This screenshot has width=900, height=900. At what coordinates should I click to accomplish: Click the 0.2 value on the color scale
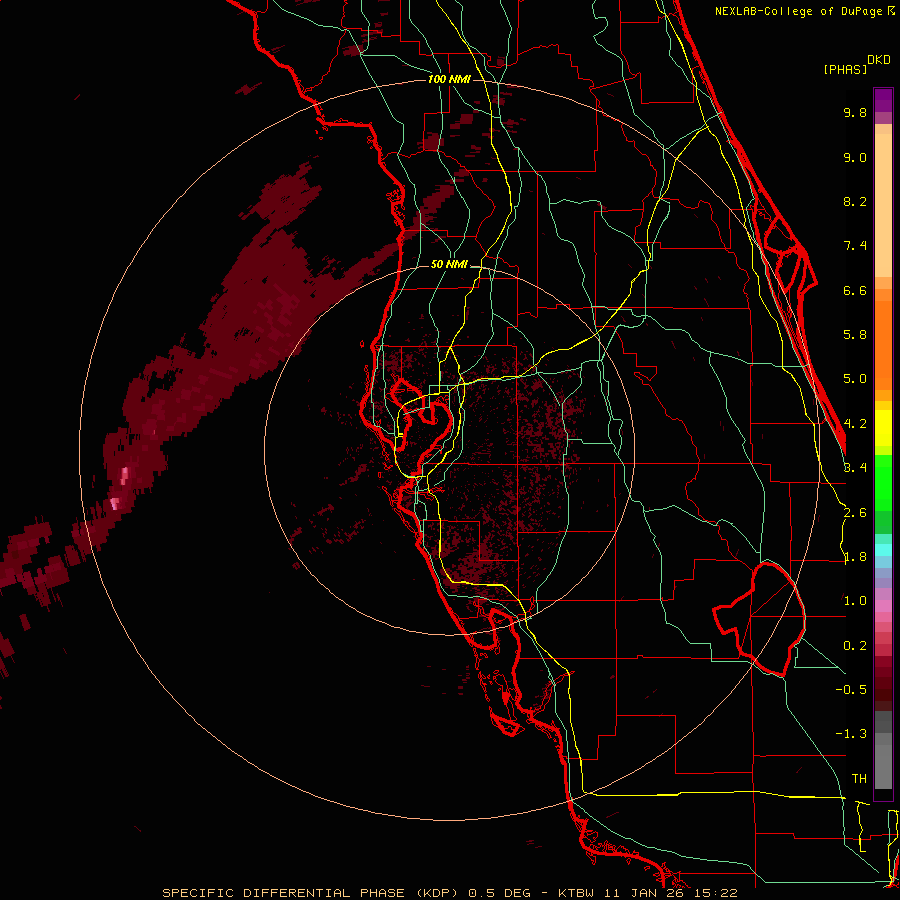(x=855, y=646)
